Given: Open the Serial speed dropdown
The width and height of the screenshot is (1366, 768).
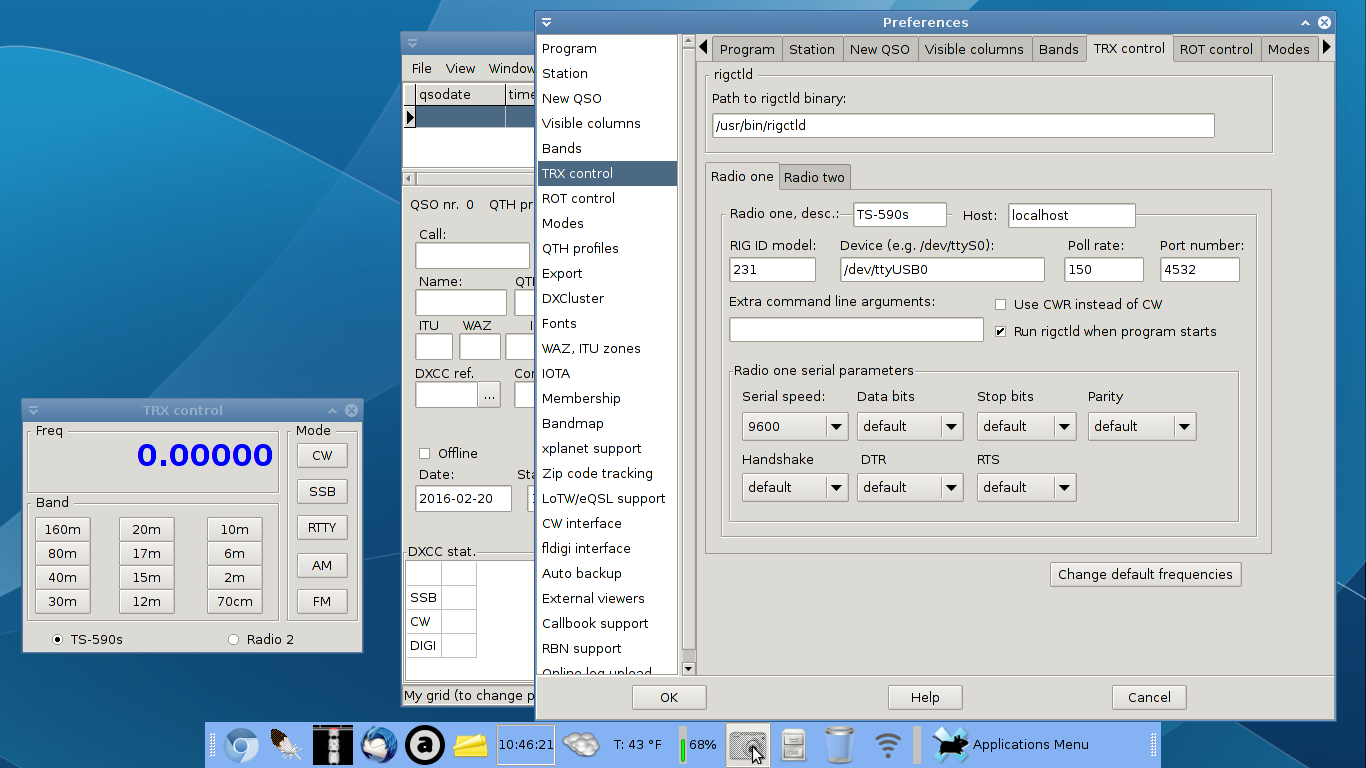Looking at the screenshot, I should click(795, 427).
